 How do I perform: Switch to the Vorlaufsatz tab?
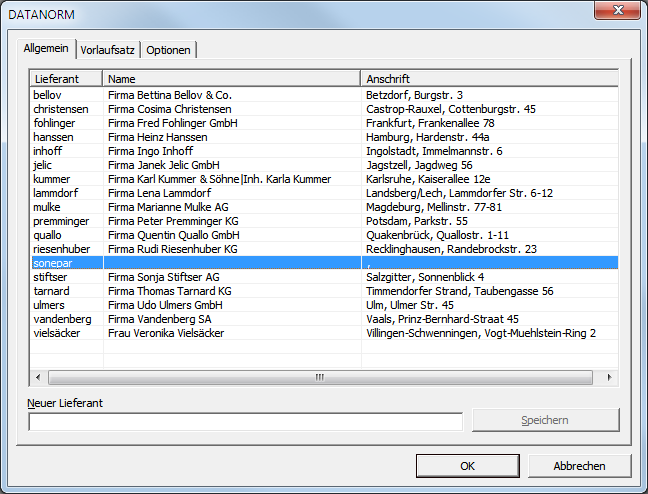tap(108, 50)
